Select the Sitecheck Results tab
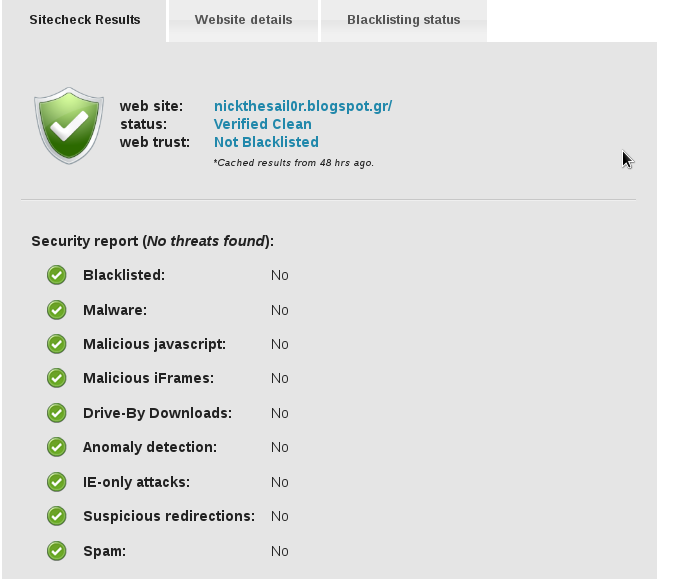 coord(85,20)
